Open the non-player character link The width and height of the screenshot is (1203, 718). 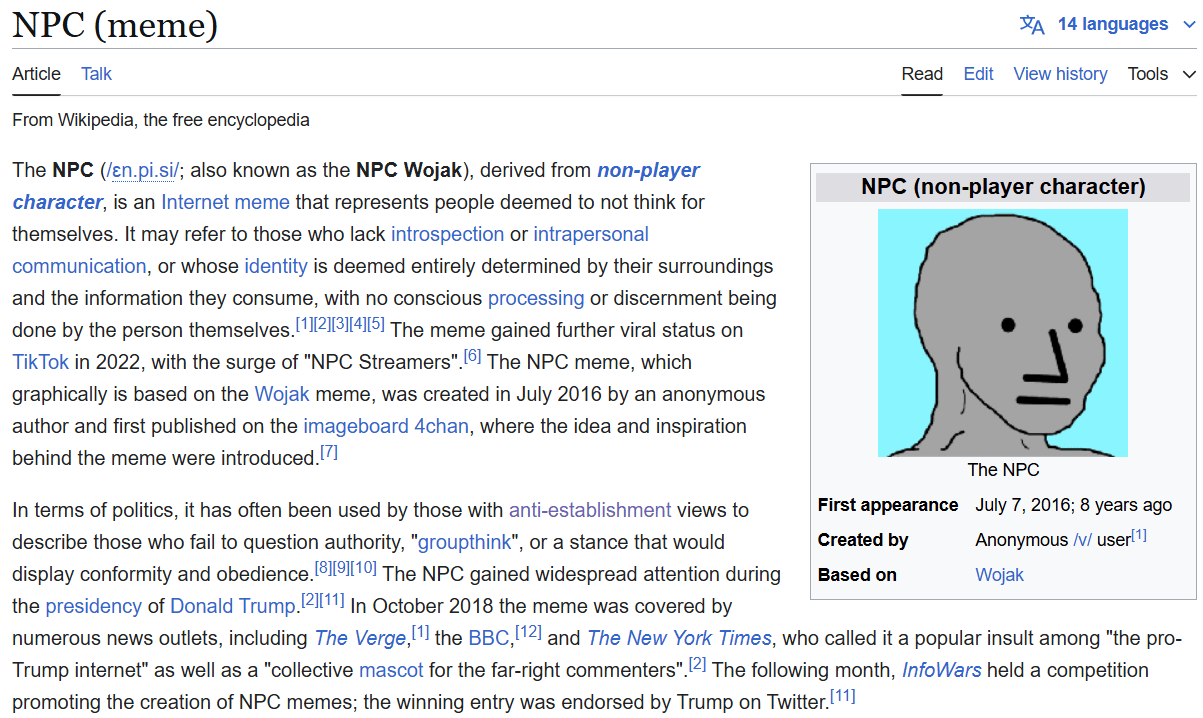(x=648, y=170)
